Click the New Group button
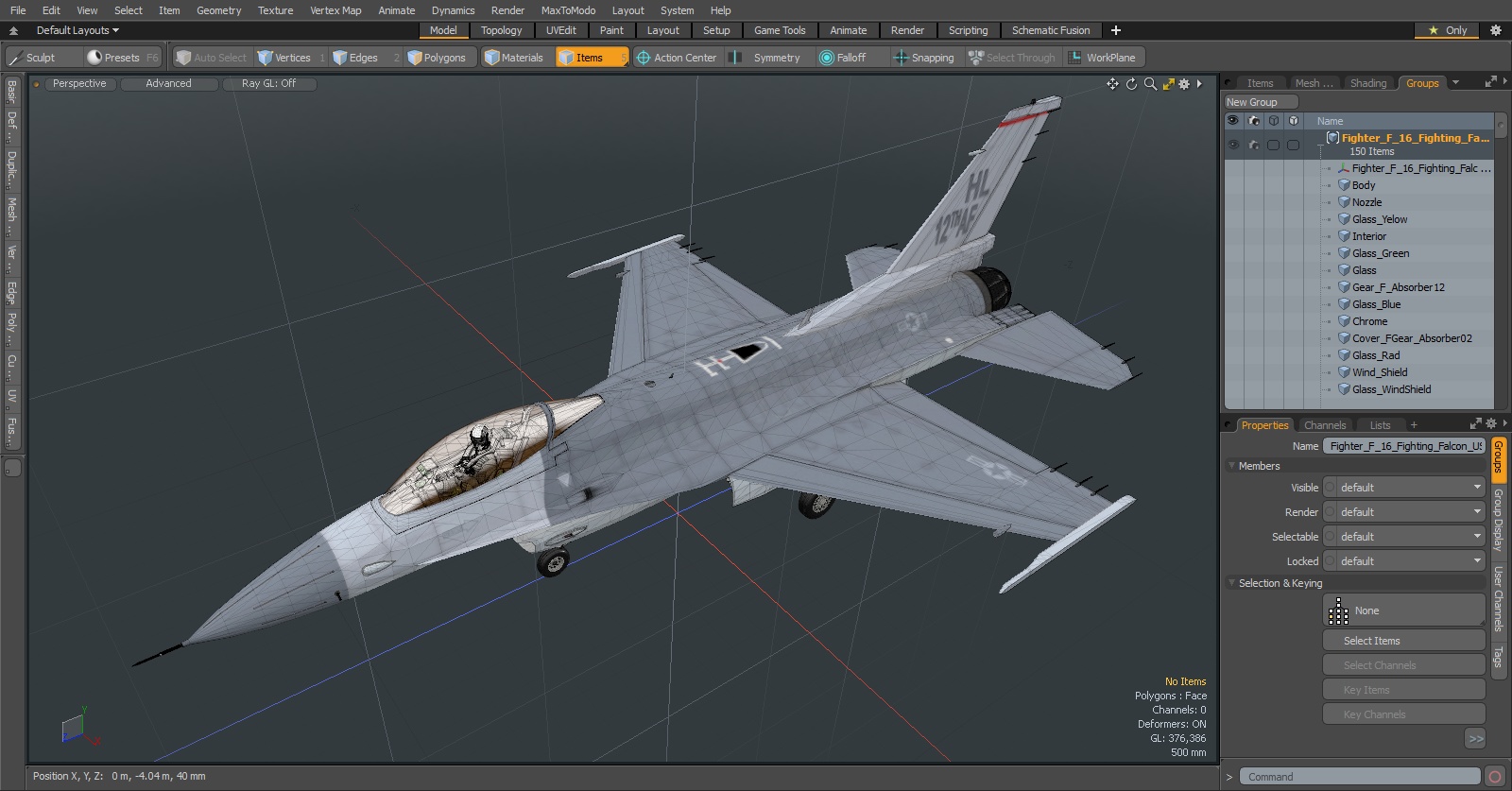Image resolution: width=1512 pixels, height=791 pixels. point(1261,102)
